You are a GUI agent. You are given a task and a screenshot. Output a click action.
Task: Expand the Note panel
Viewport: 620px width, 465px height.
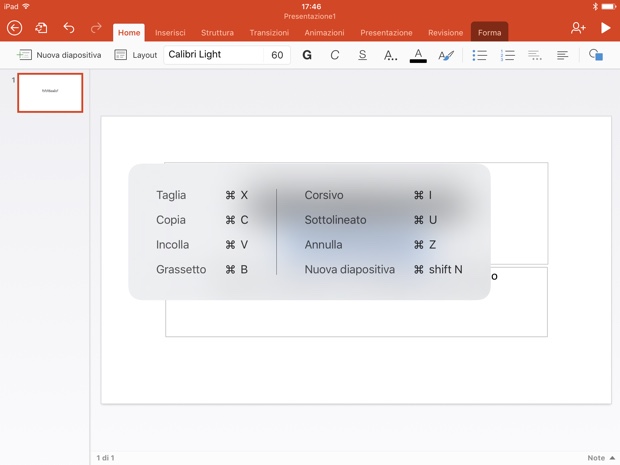tap(601, 458)
